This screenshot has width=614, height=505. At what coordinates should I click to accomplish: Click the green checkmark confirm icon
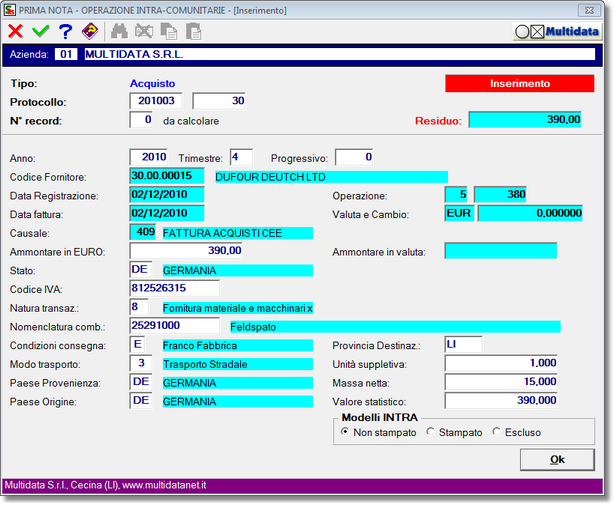(40, 31)
